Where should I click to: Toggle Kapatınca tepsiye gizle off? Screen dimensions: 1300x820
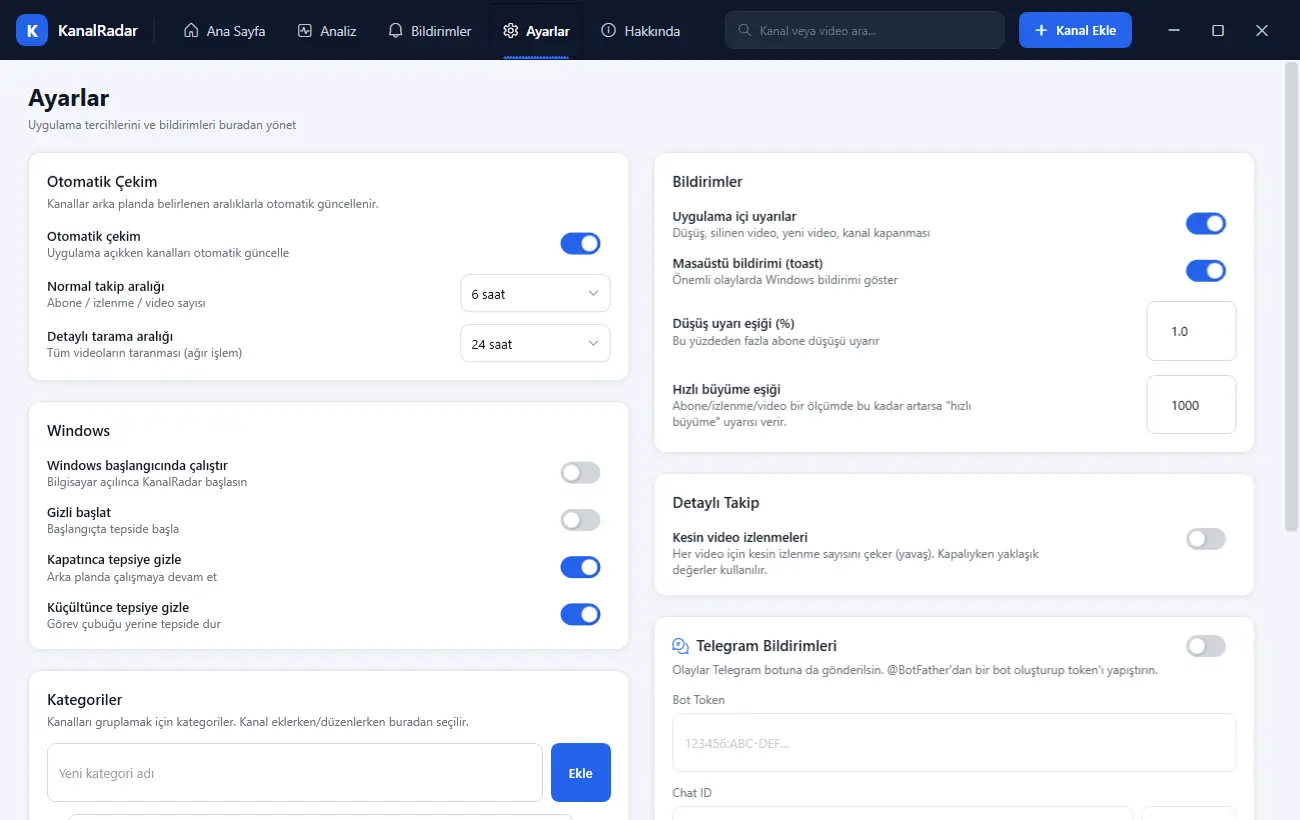point(580,567)
